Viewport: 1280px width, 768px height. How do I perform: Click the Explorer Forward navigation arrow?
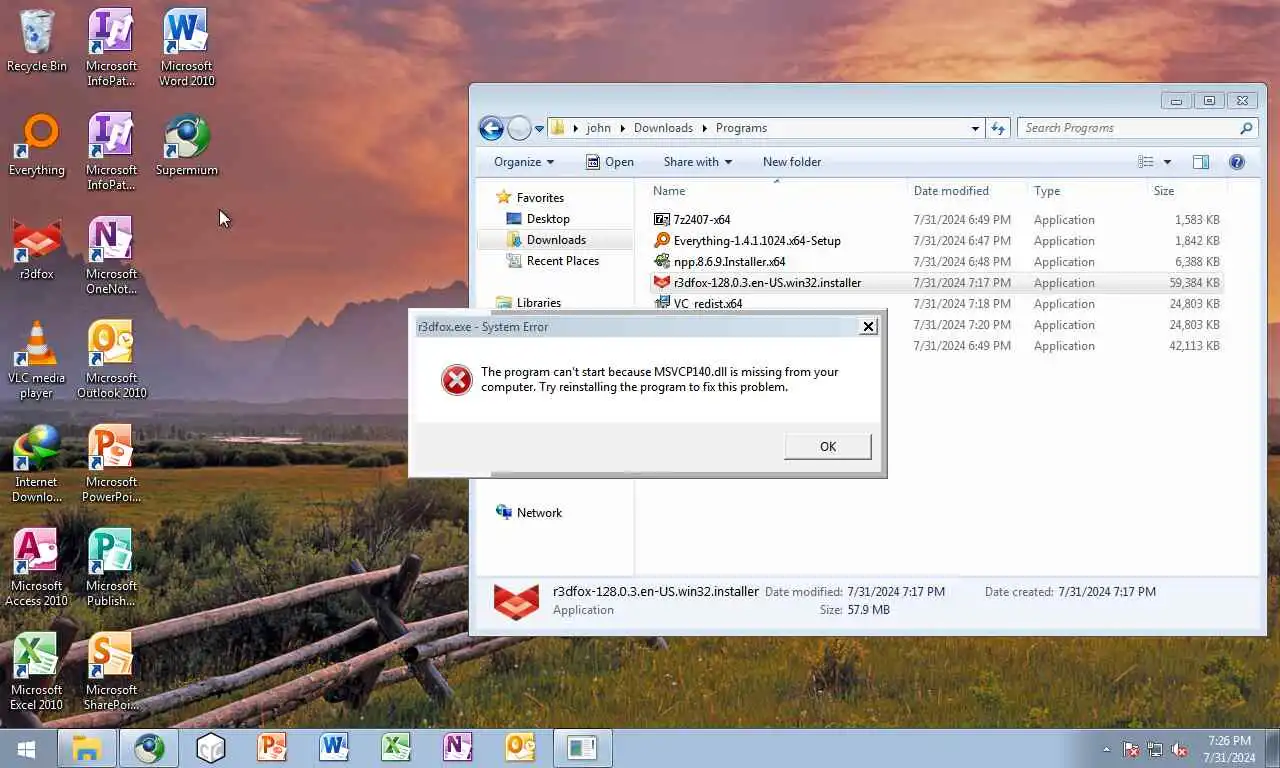pyautogui.click(x=519, y=128)
